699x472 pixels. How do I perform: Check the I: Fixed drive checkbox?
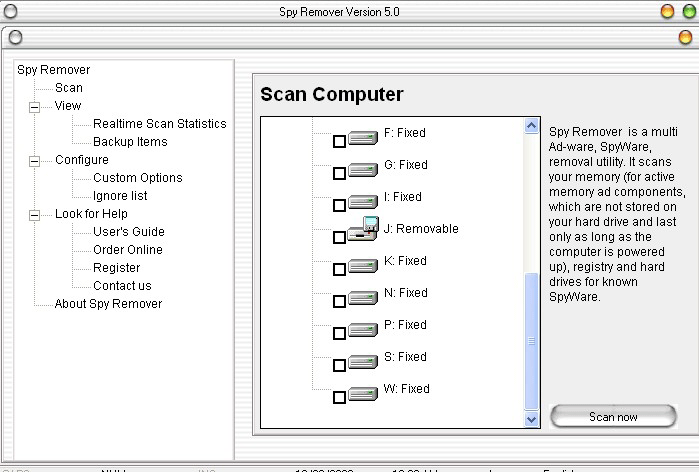(x=339, y=205)
